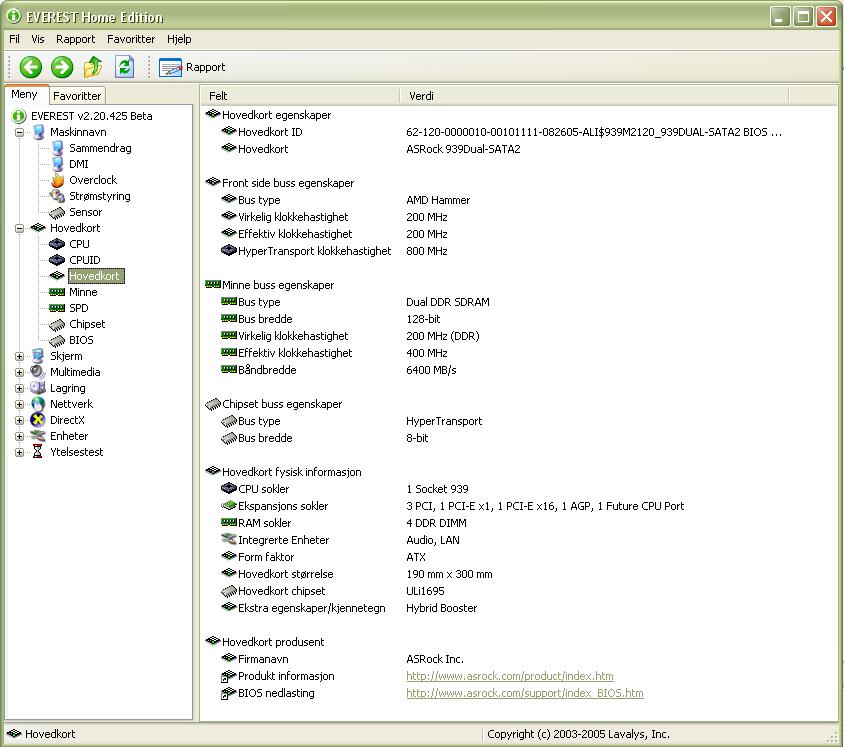Select the Ekstra egenskaper/kjennetegn row

[x=348, y=608]
